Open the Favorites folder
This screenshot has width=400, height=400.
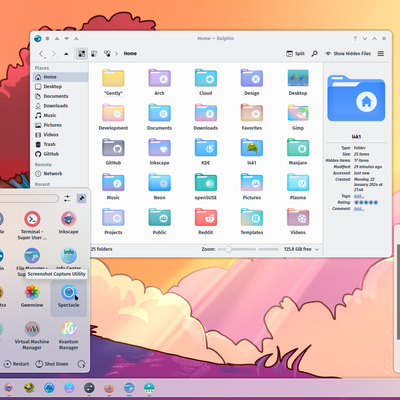252,117
